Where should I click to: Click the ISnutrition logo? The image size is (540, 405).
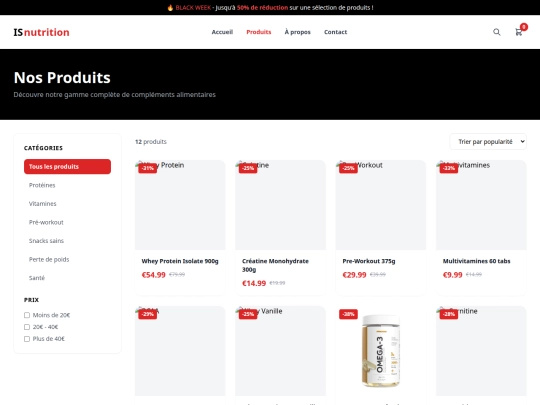coord(41,32)
